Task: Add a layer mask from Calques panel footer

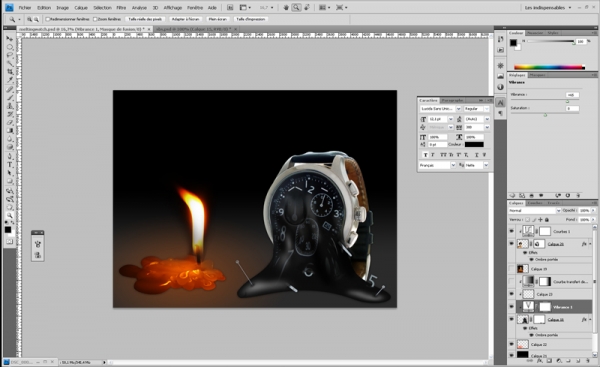Action: (x=549, y=361)
